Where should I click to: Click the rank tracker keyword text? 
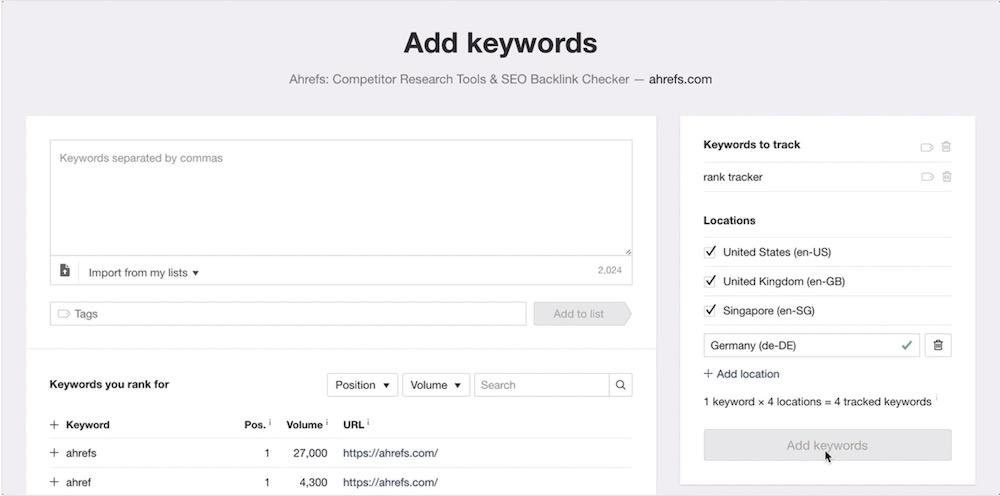[x=733, y=177]
